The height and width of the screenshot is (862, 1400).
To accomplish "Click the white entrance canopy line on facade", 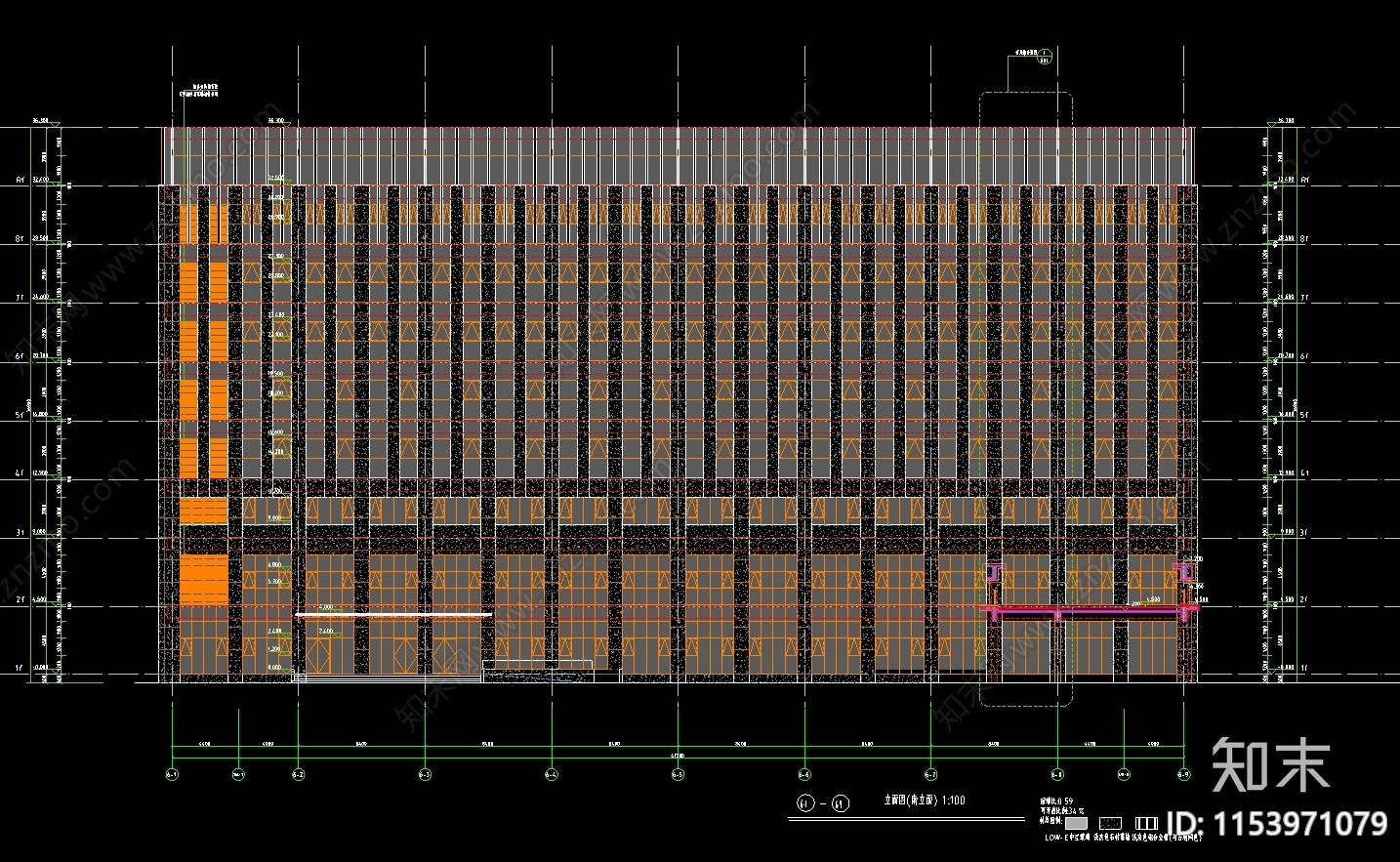I will (x=394, y=615).
